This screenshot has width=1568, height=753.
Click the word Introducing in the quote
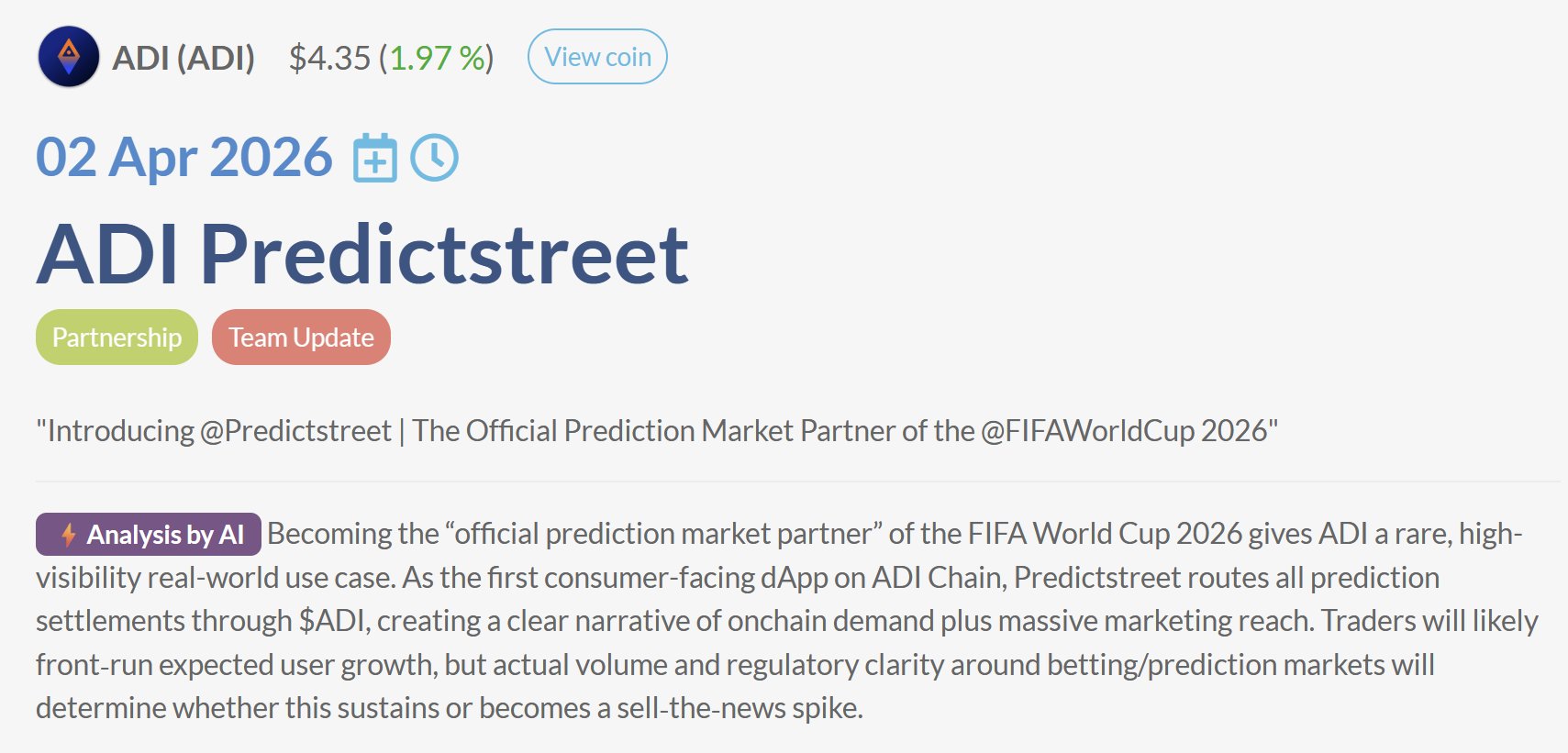tap(121, 431)
